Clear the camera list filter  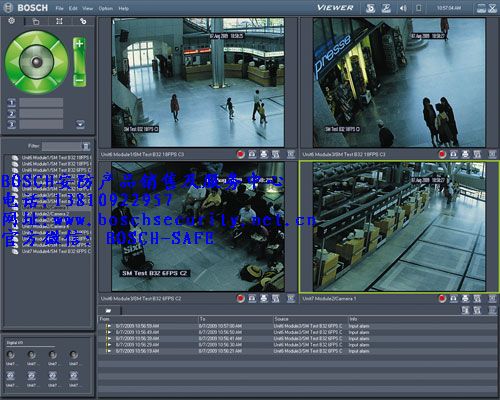coord(86,146)
